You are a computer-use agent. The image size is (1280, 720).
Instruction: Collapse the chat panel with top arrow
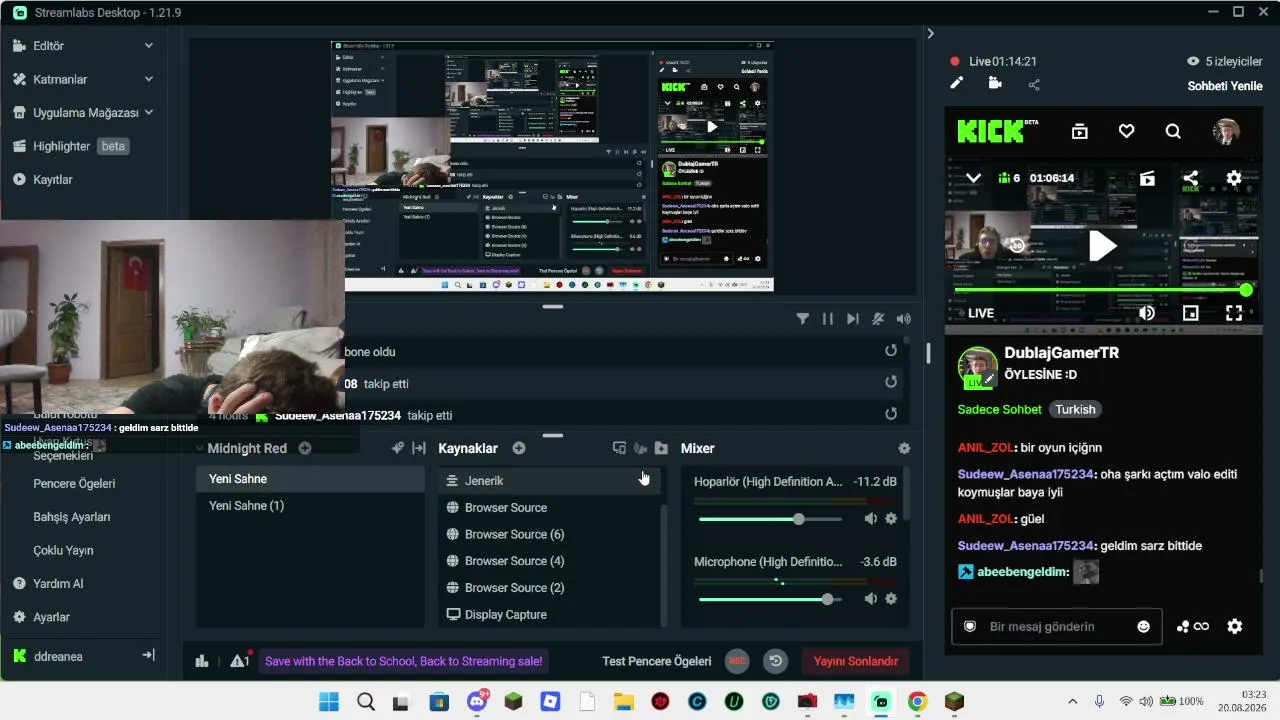pos(930,33)
